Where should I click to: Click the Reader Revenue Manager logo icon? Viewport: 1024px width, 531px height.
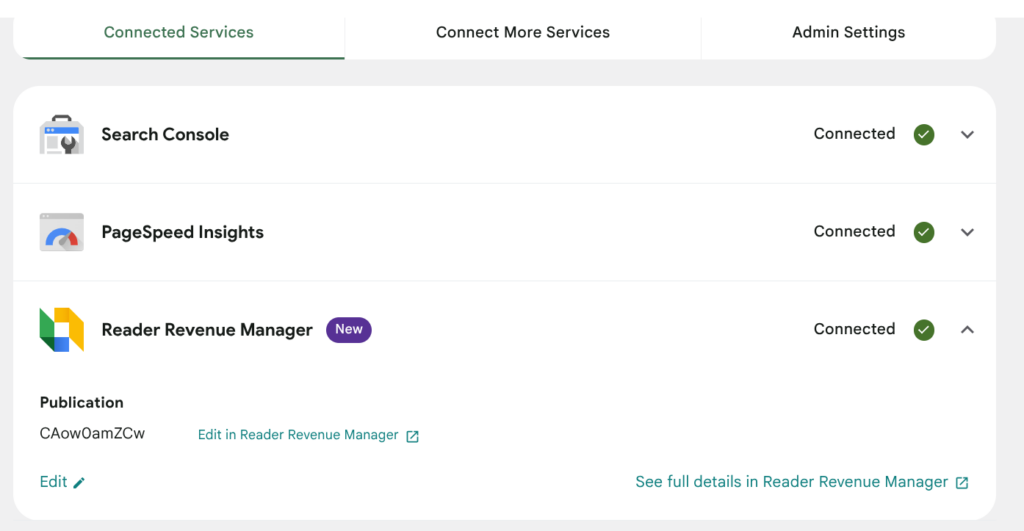(x=61, y=329)
